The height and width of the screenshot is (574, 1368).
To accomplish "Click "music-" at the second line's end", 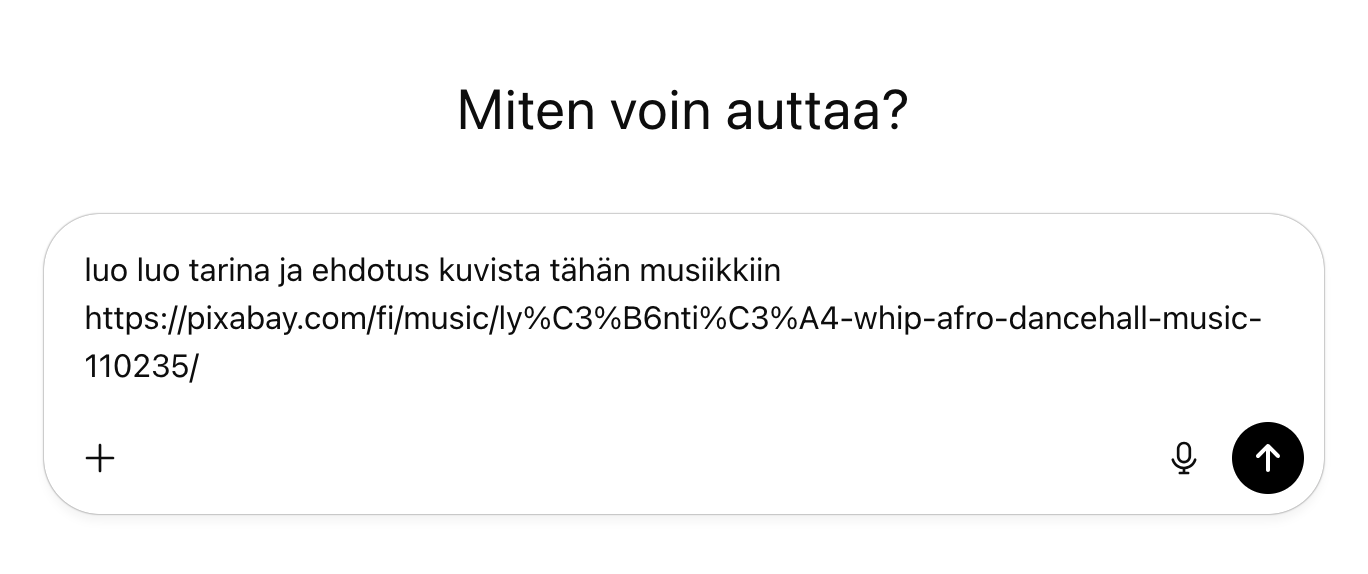I will coord(1216,319).
